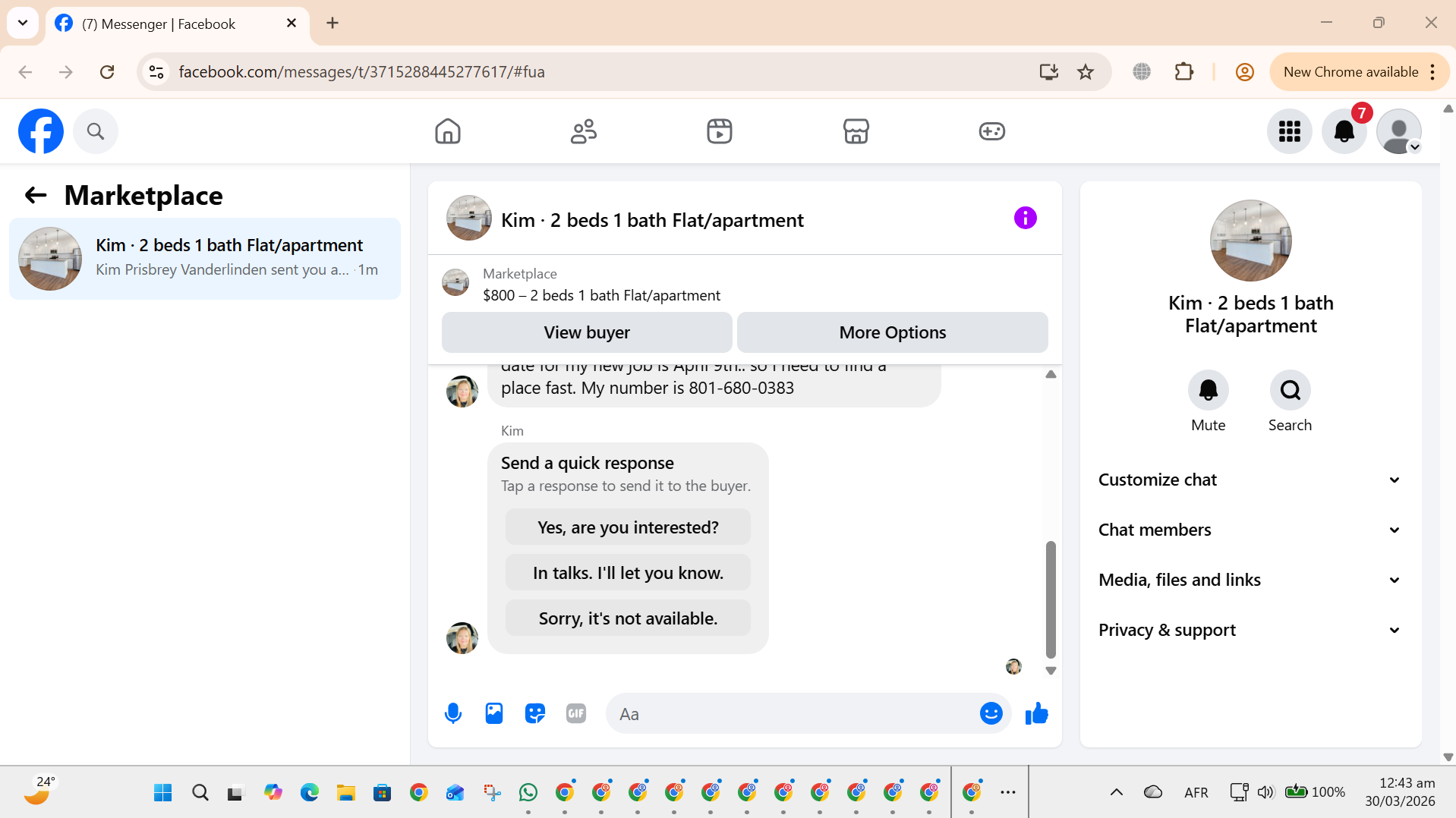Open the volume control in system tray

pos(1265,793)
